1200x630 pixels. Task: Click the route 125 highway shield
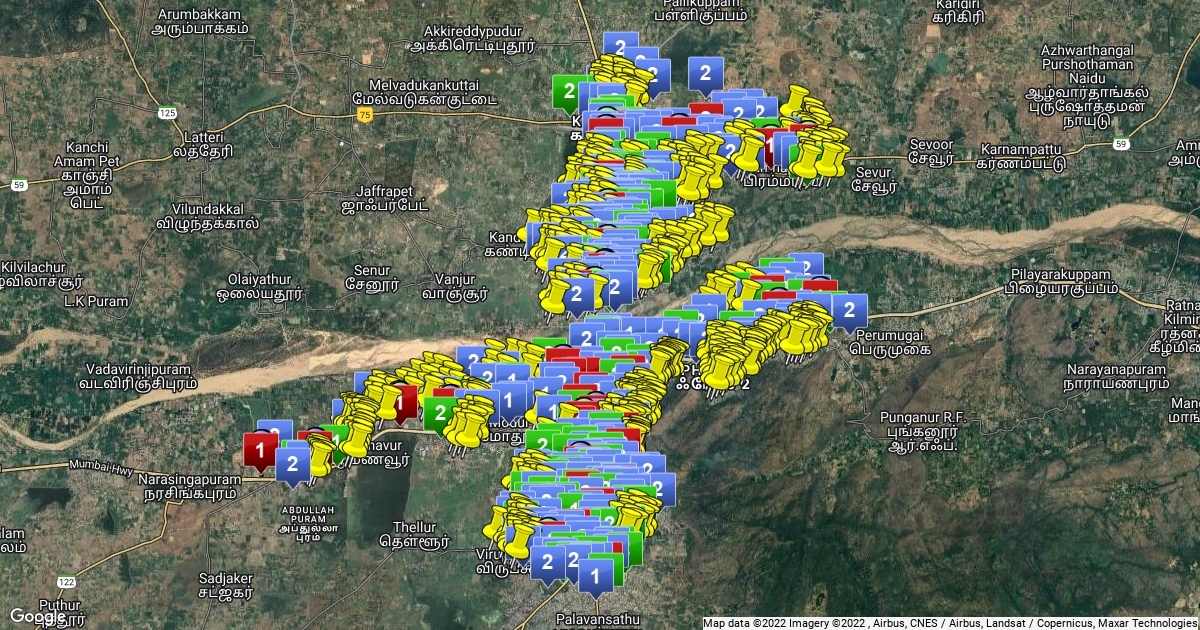pos(169,114)
